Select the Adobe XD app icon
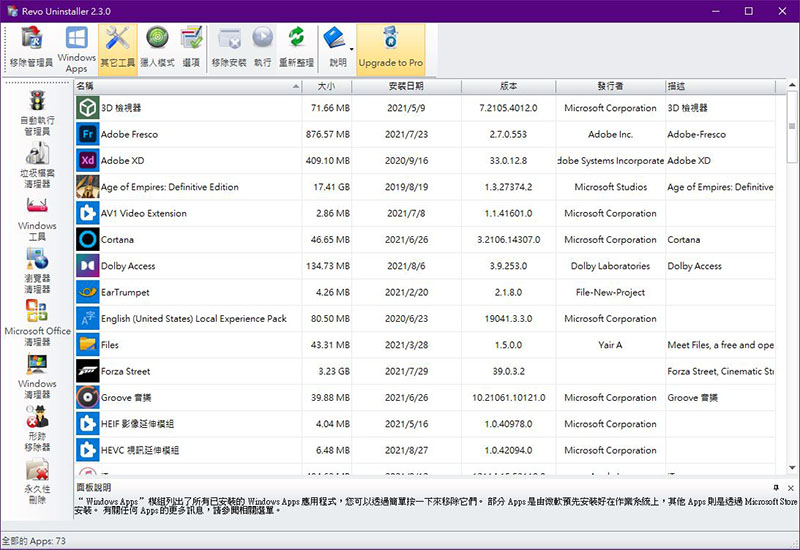Screen dimensions: 800x550 [x=88, y=160]
